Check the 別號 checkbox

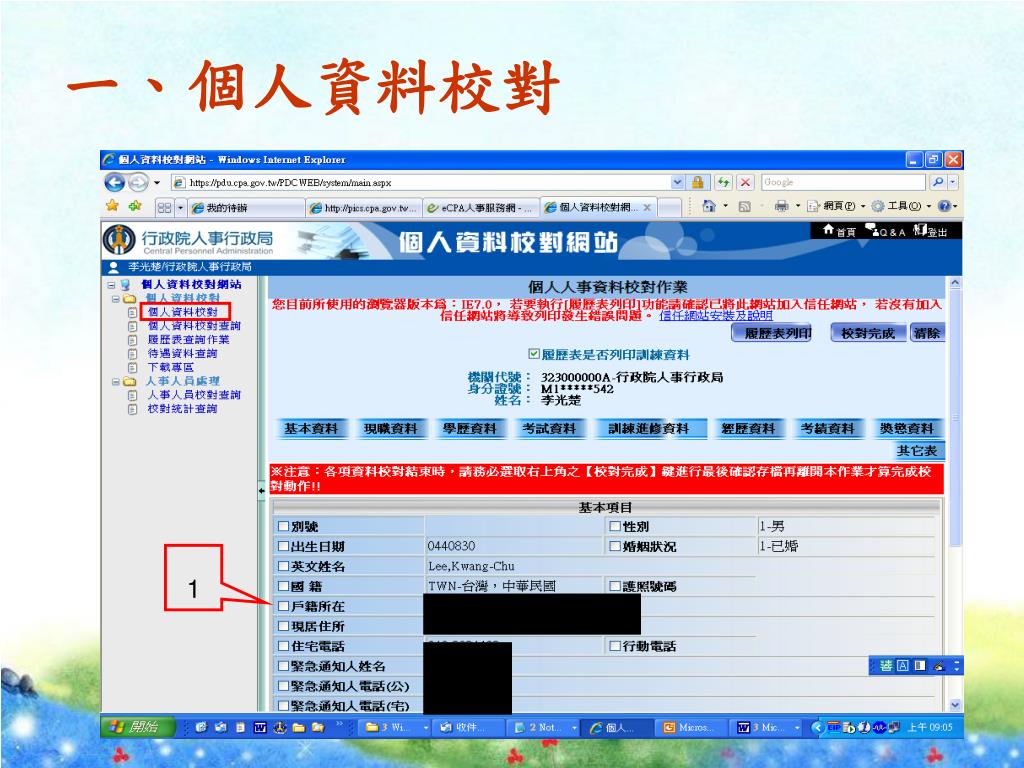pos(283,526)
